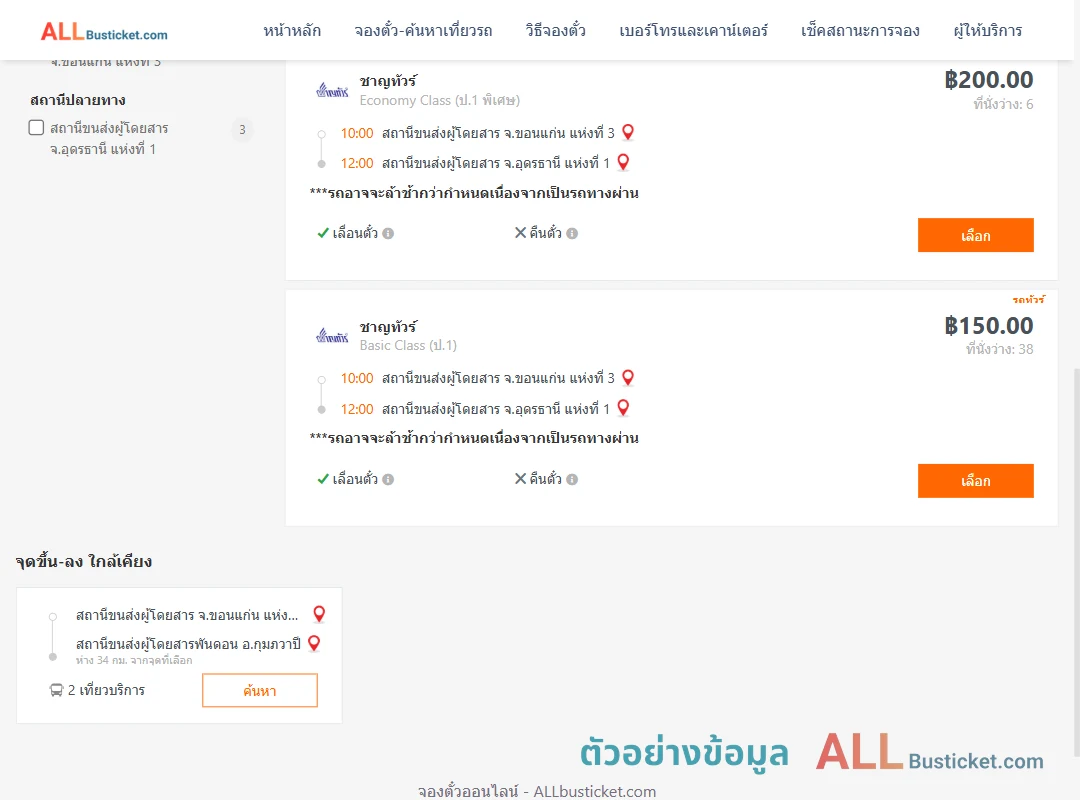Open map pin for Khon Kaen departure, Economy trip

point(627,132)
